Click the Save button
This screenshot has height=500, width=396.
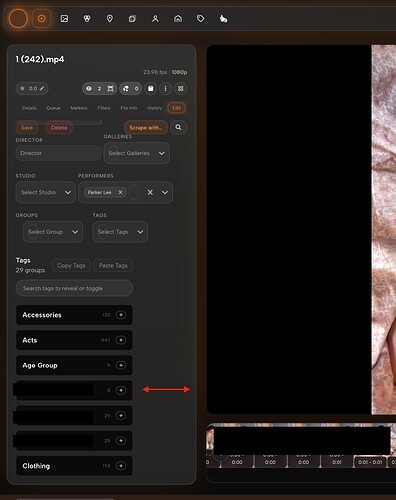[27, 127]
